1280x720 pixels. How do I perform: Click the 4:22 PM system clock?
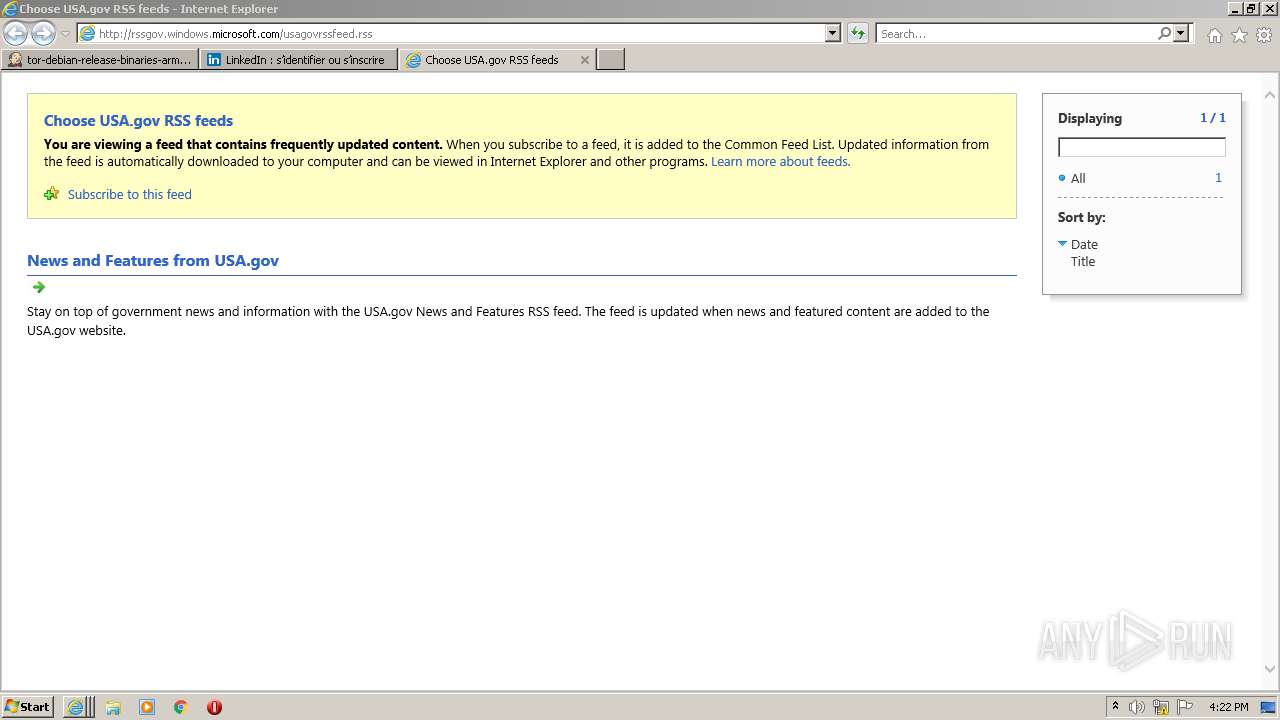click(x=1228, y=707)
